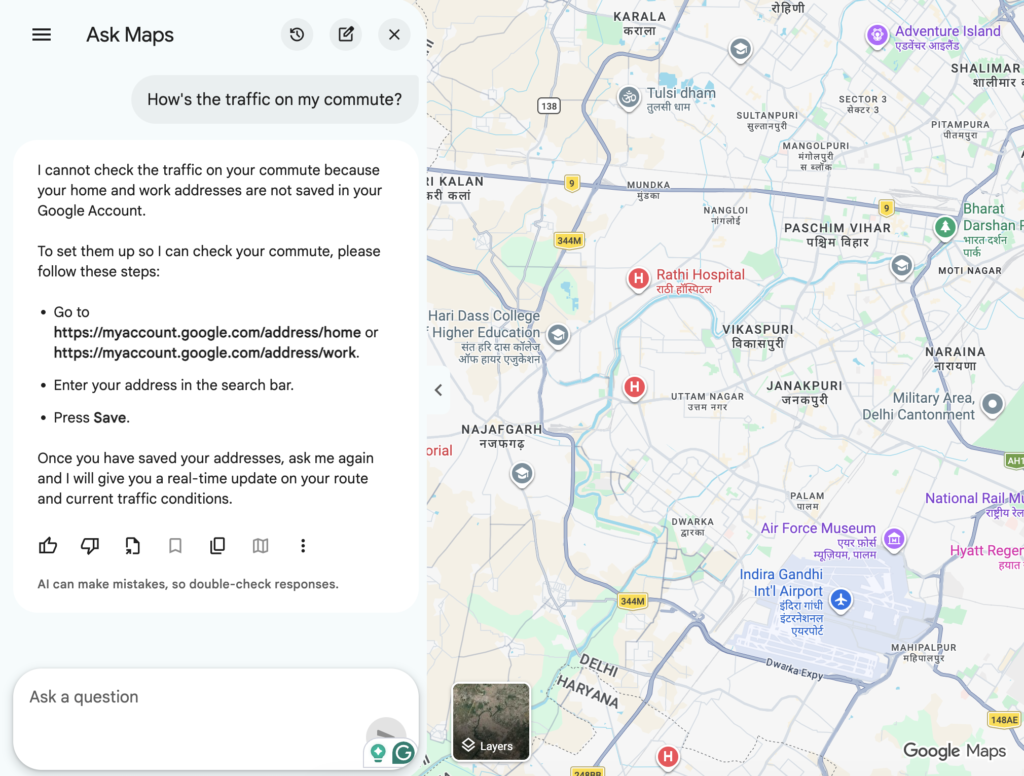Select hospital marker near Uttam Nagar
The image size is (1024, 776).
tap(634, 387)
